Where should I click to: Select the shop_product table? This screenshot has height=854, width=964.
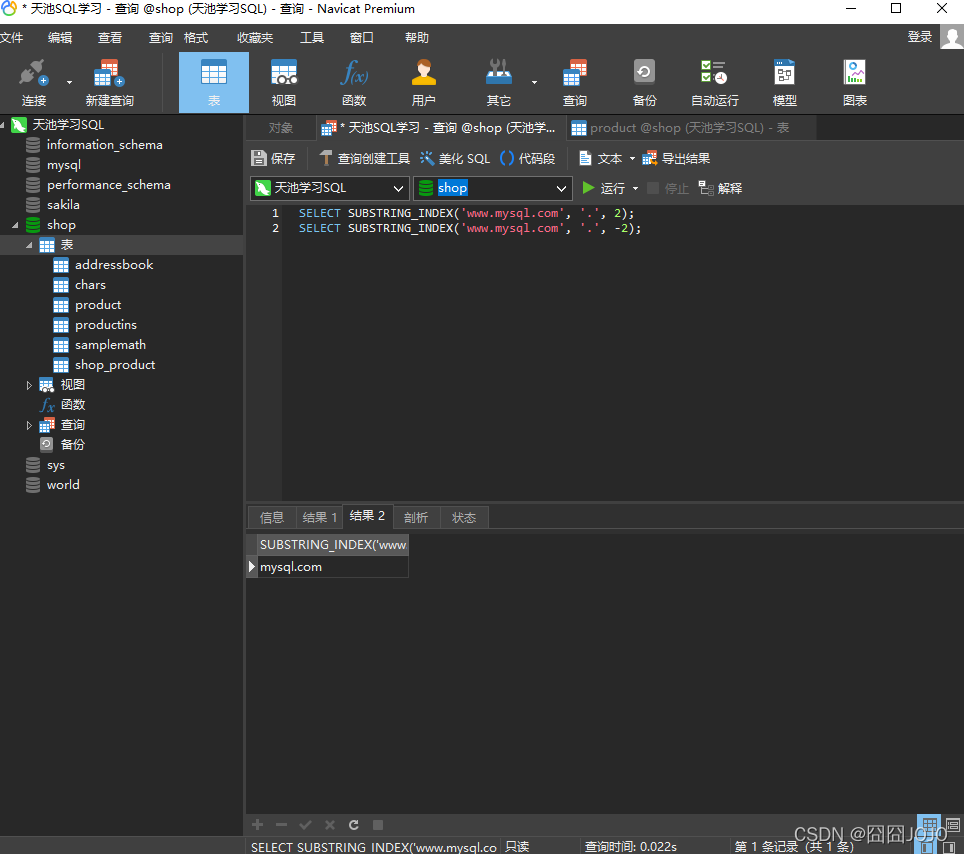[x=115, y=365]
